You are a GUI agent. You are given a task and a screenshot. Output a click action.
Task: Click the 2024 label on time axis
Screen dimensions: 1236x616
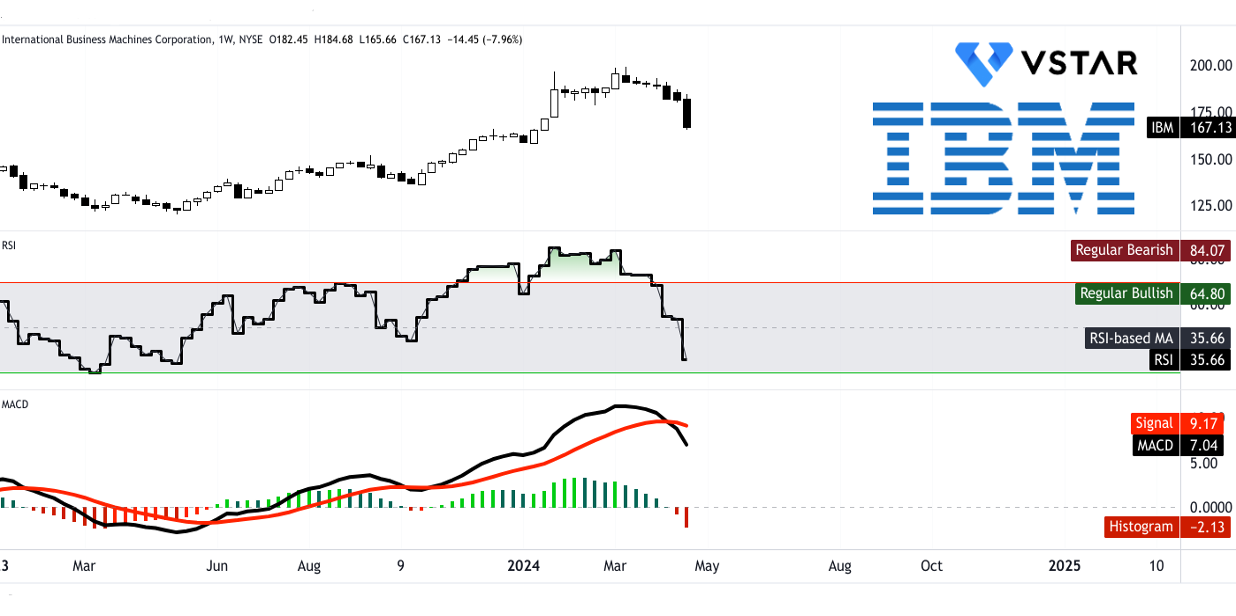click(x=524, y=566)
